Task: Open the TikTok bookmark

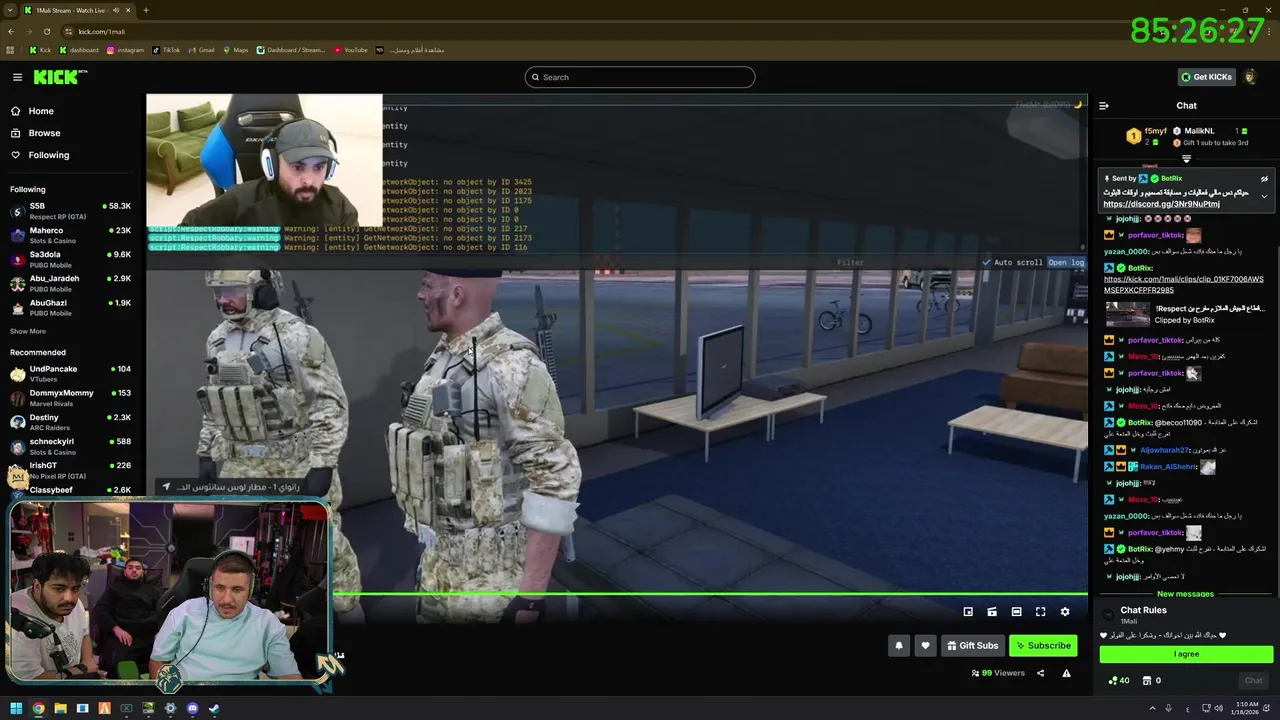Action: [166, 50]
